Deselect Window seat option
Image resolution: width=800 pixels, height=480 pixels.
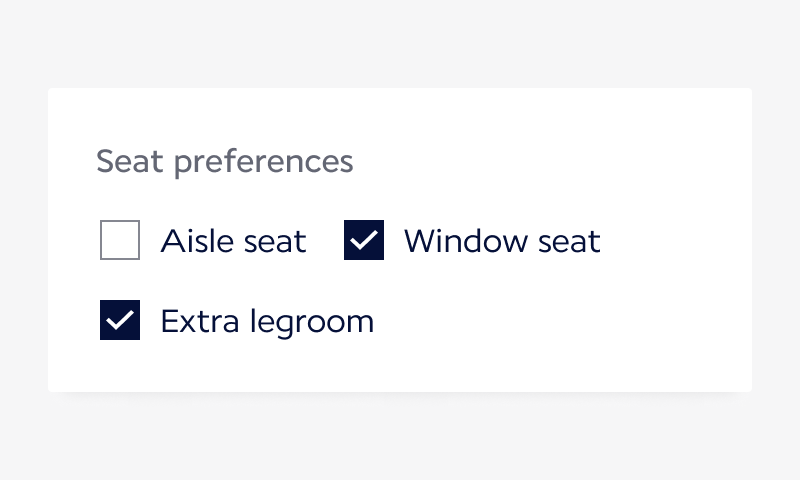tap(364, 241)
